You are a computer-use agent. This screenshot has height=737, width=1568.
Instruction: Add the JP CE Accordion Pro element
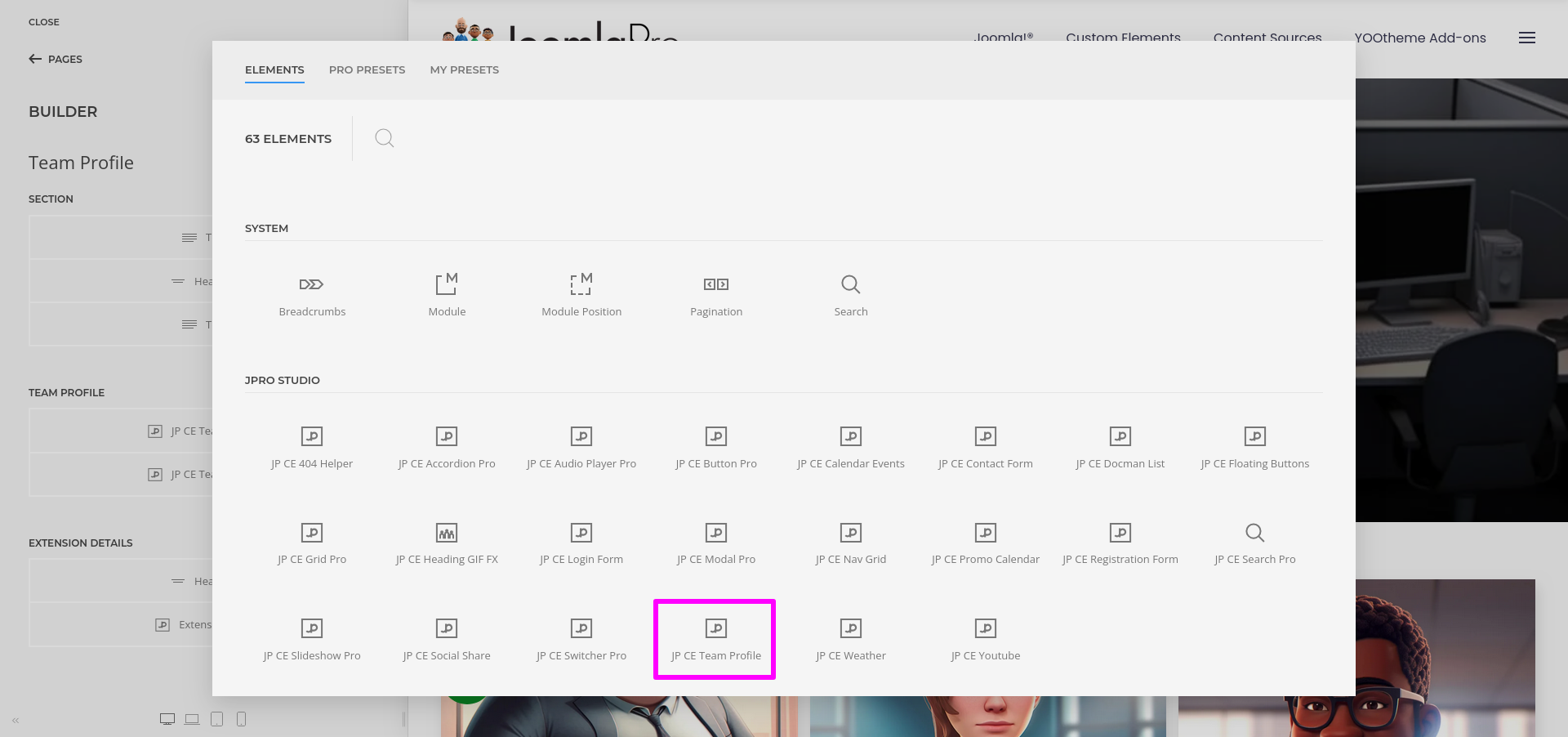click(x=446, y=448)
